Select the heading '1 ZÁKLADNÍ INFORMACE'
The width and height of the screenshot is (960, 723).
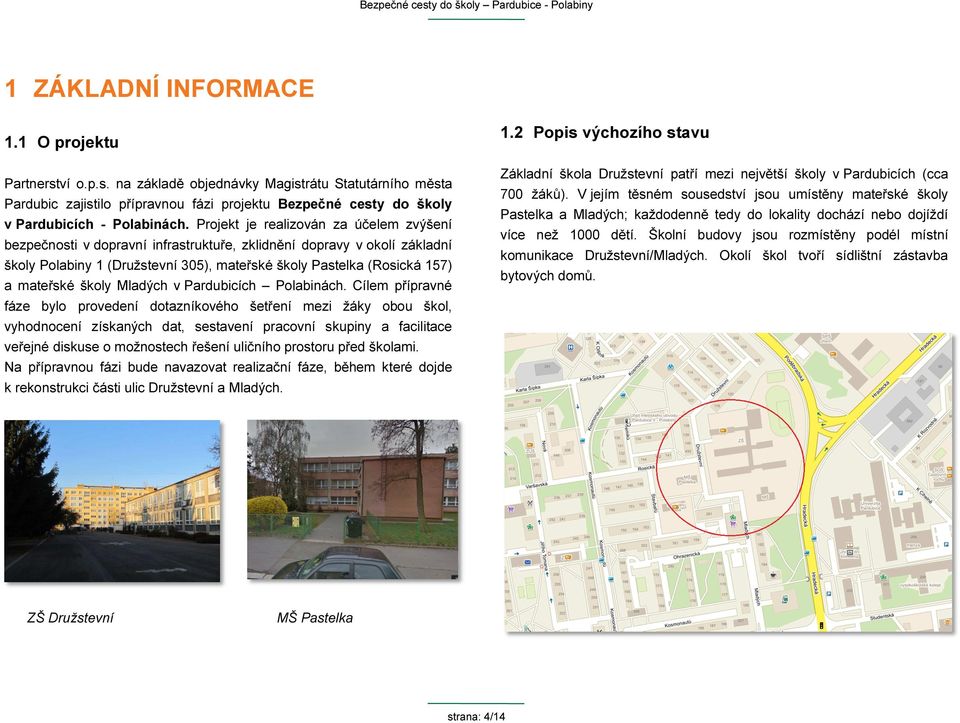[x=159, y=88]
